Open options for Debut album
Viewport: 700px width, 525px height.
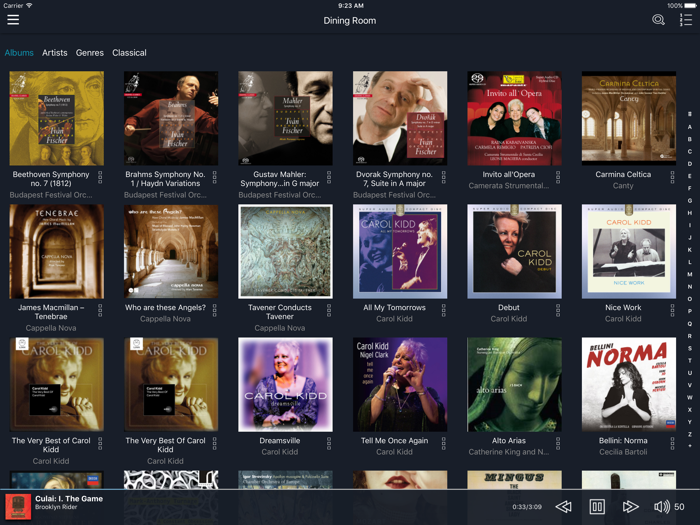[558, 310]
